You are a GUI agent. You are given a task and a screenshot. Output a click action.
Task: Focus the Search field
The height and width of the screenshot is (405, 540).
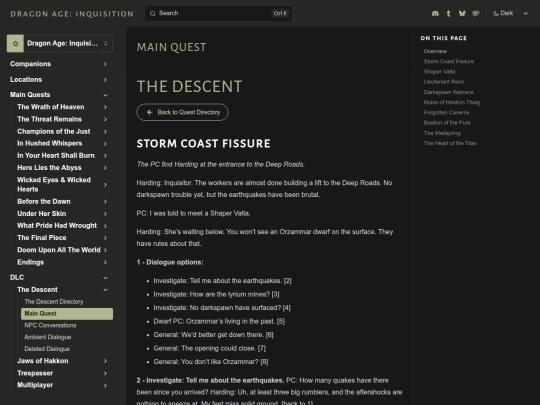point(218,13)
